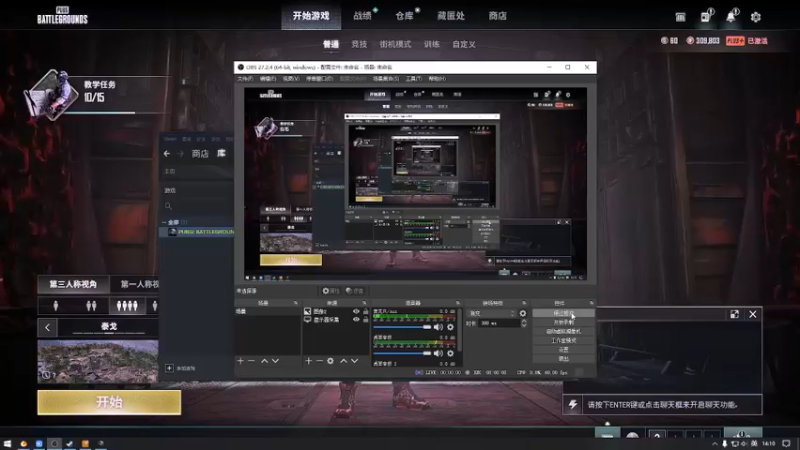Go back in the Steam window

[x=167, y=154]
